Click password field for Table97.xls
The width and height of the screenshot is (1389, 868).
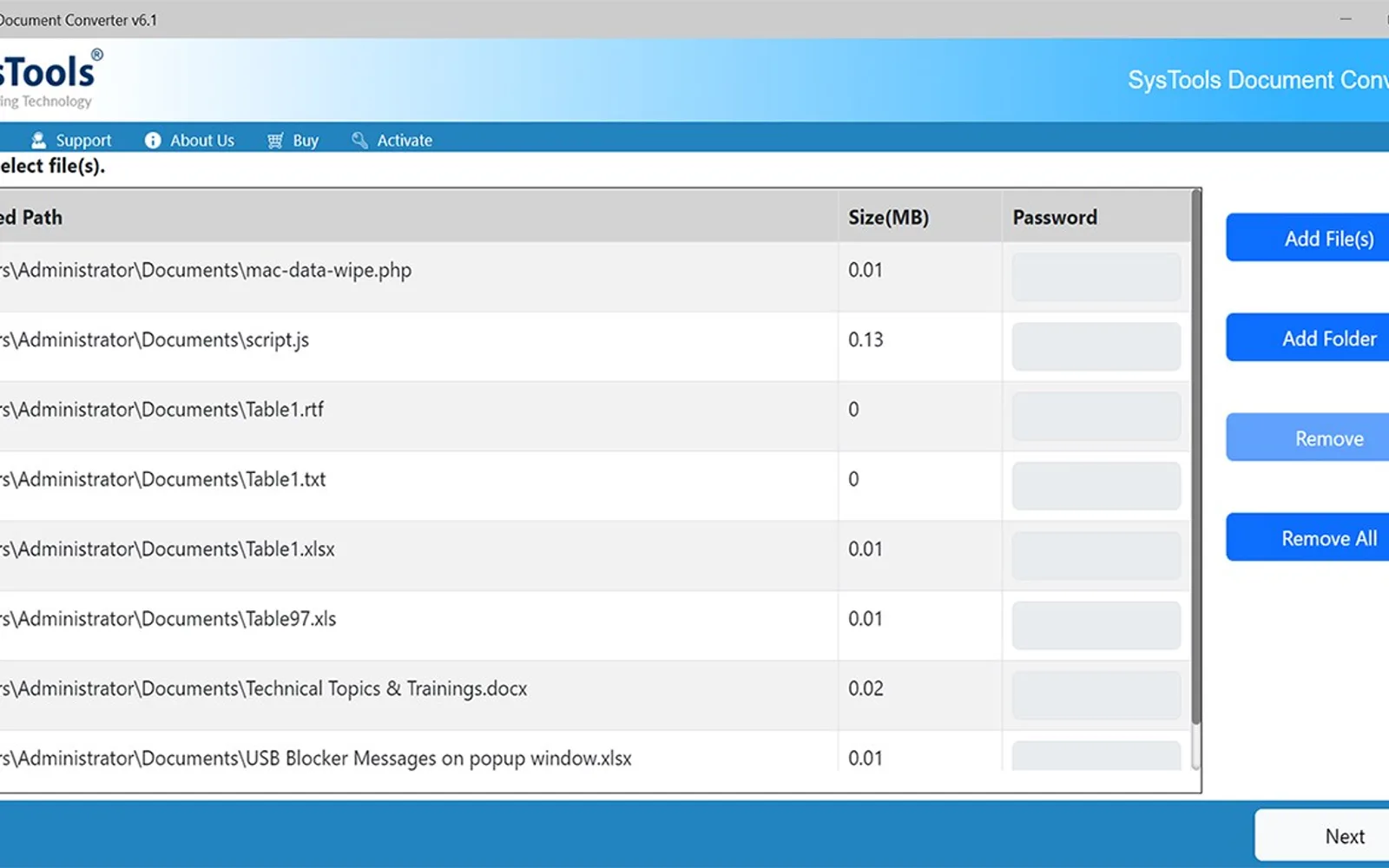pyautogui.click(x=1096, y=625)
